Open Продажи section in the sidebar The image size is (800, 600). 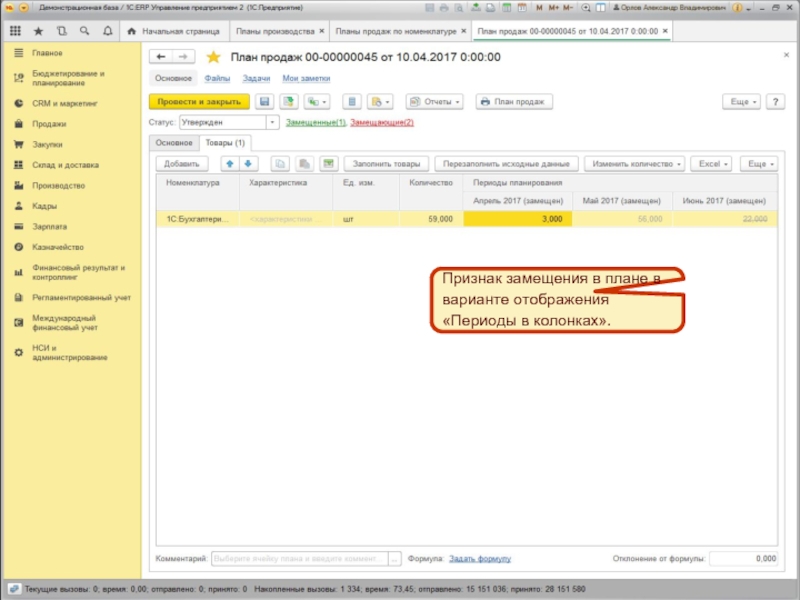48,124
